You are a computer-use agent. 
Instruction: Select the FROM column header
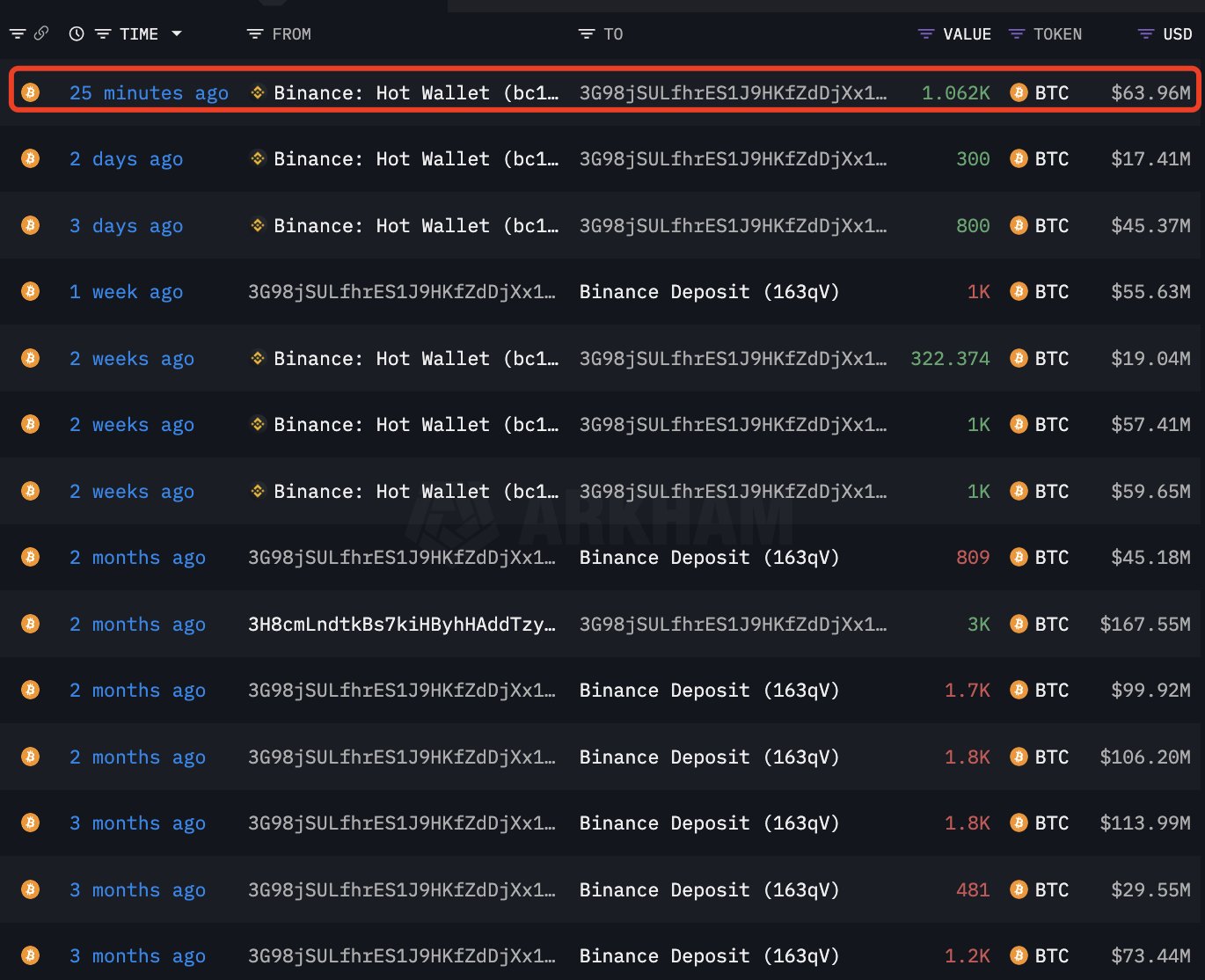tap(292, 33)
